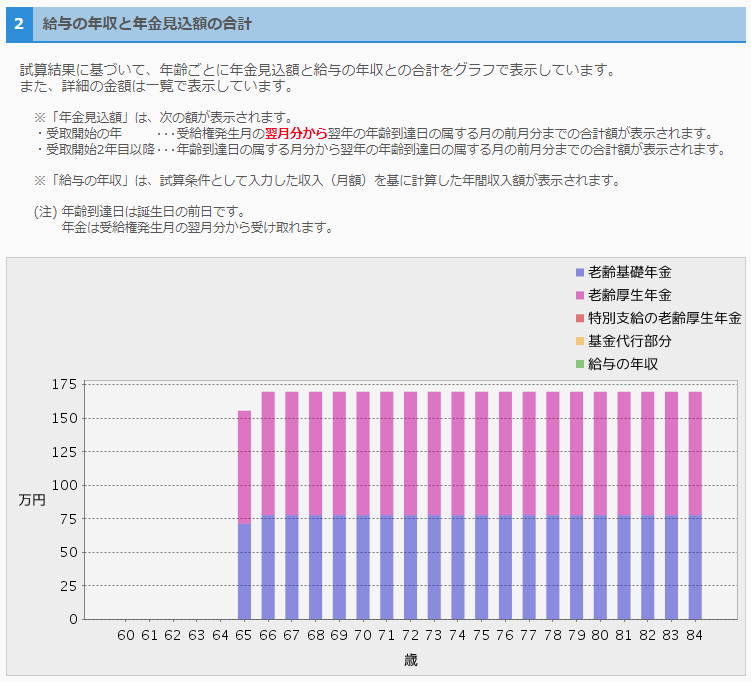Click the x-axis label 77
This screenshot has width=751, height=682.
coord(528,636)
